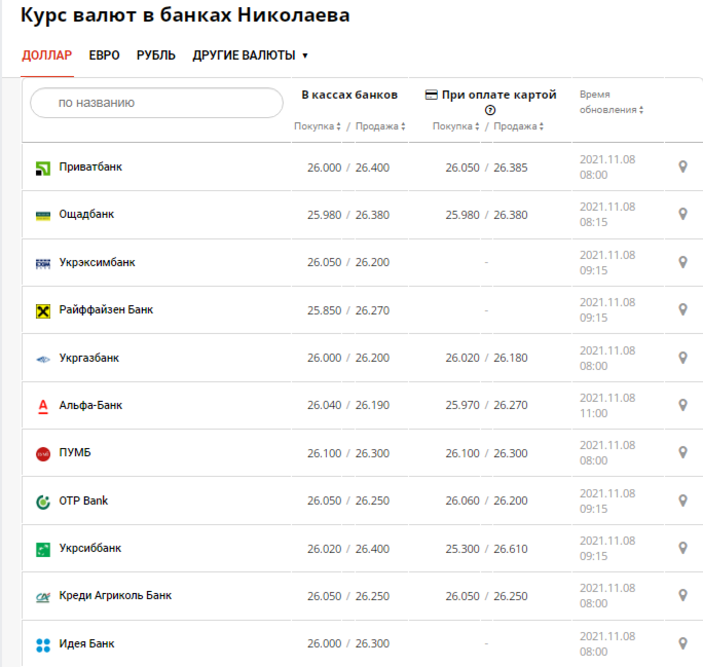Open map location for Укрэксимбанк

click(683, 262)
